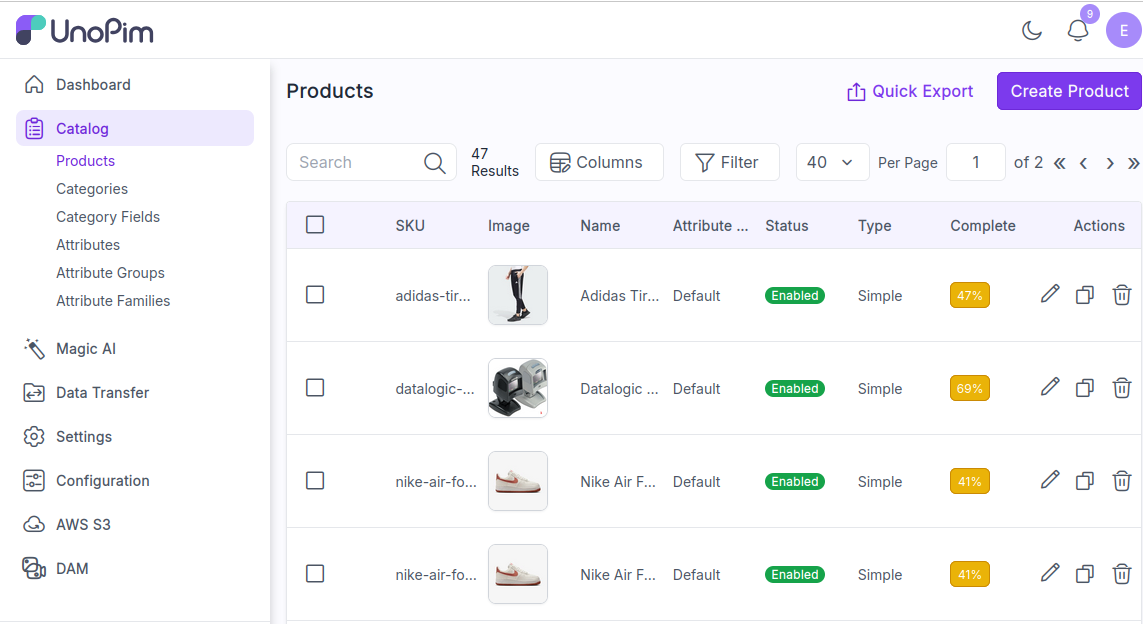Click Create Product button

(1069, 91)
